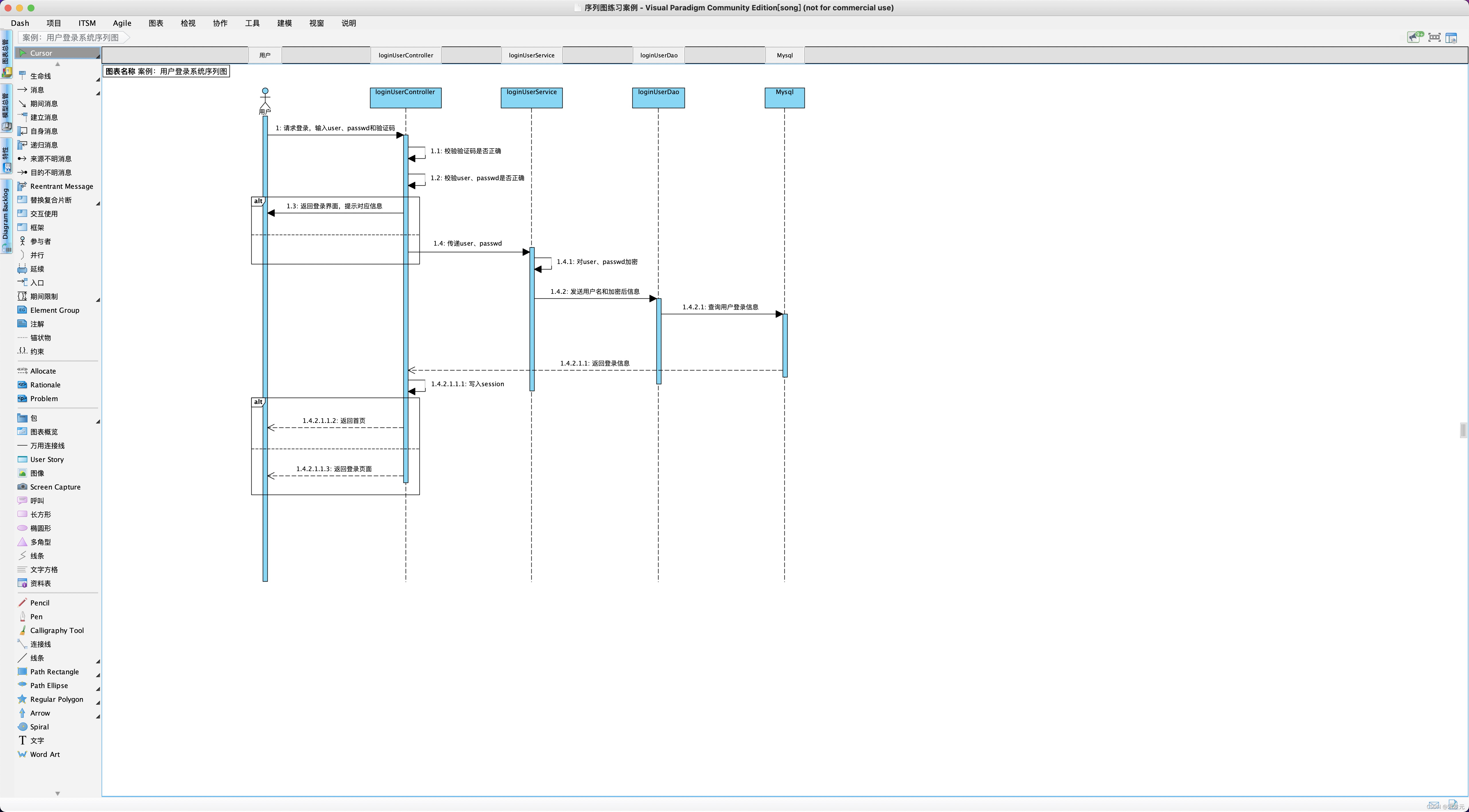Expand the Regular Polygon variants arrow
The width and height of the screenshot is (1469, 812).
pyautogui.click(x=98, y=703)
